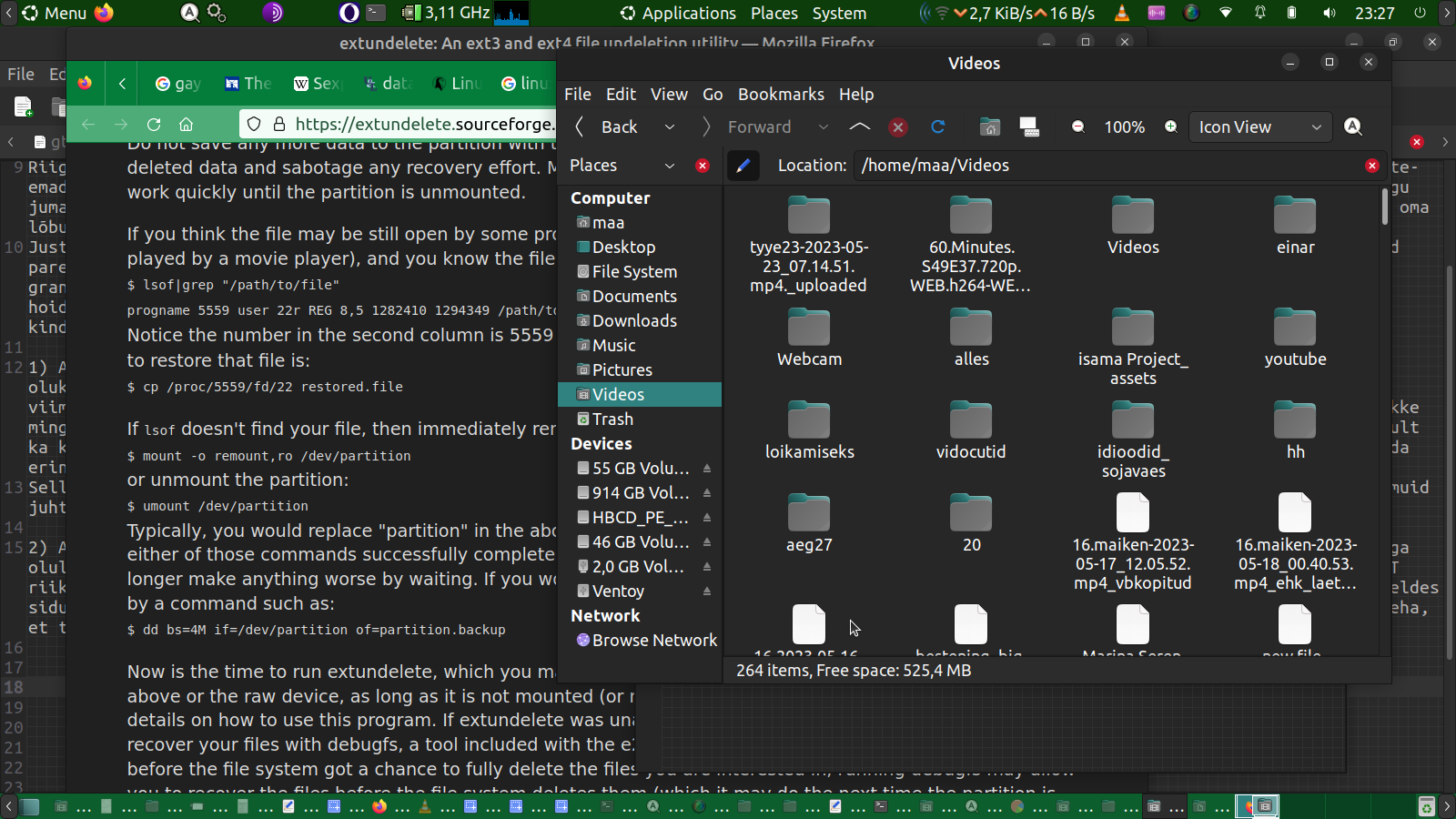Viewport: 1456px width, 819px height.
Task: Open the Go menu
Action: [x=713, y=94]
